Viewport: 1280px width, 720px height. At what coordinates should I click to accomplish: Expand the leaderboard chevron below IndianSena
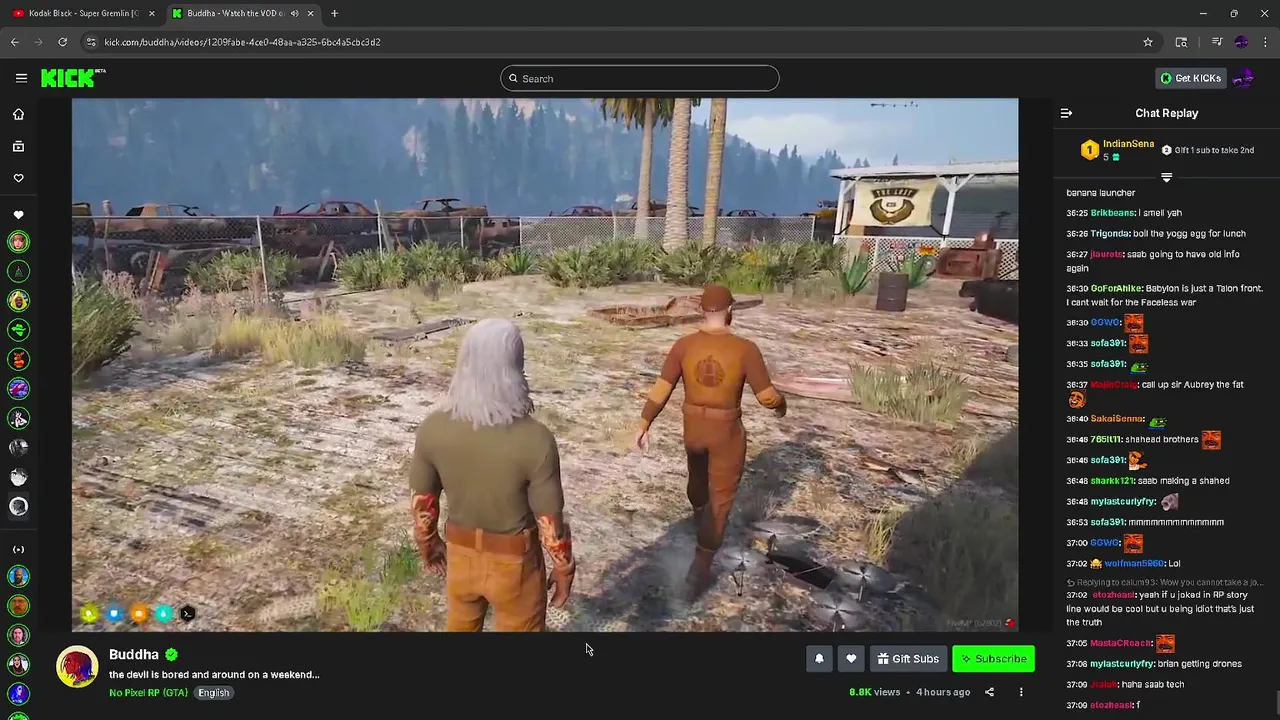[1166, 177]
